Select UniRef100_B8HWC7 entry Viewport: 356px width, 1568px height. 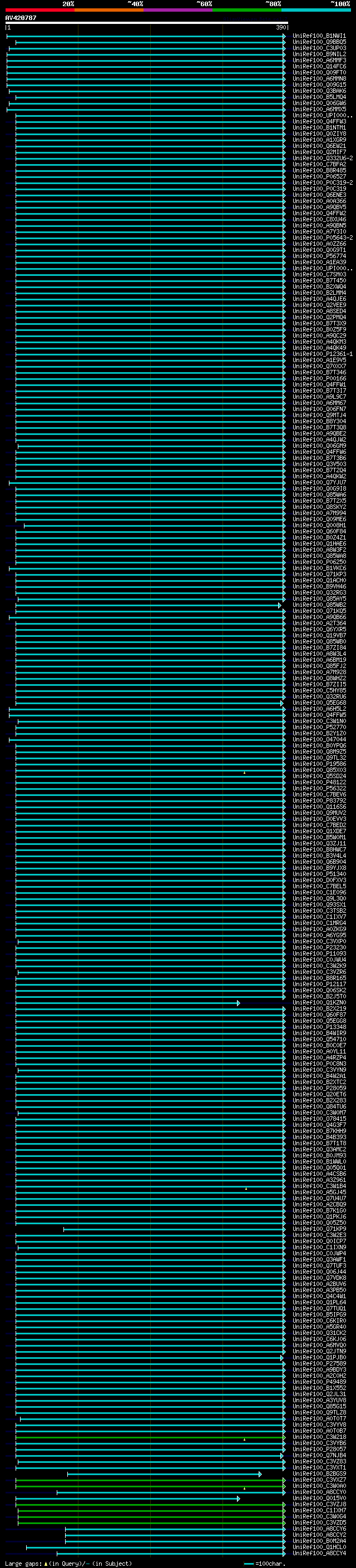tap(319, 850)
